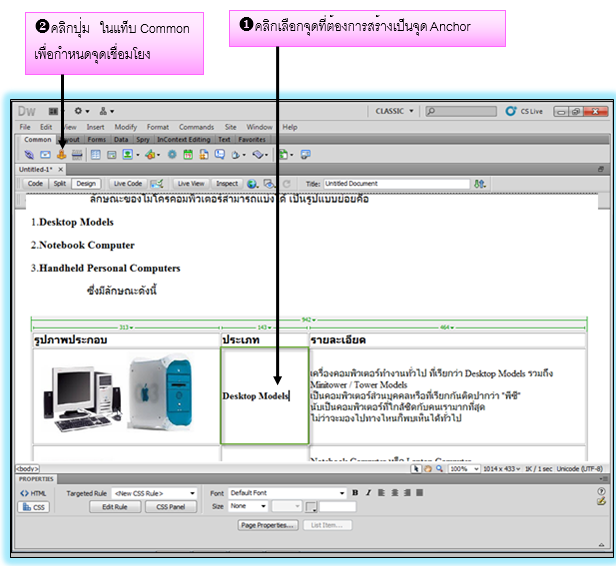Insert a Comment
The height and width of the screenshot is (566, 616).
click(220, 155)
